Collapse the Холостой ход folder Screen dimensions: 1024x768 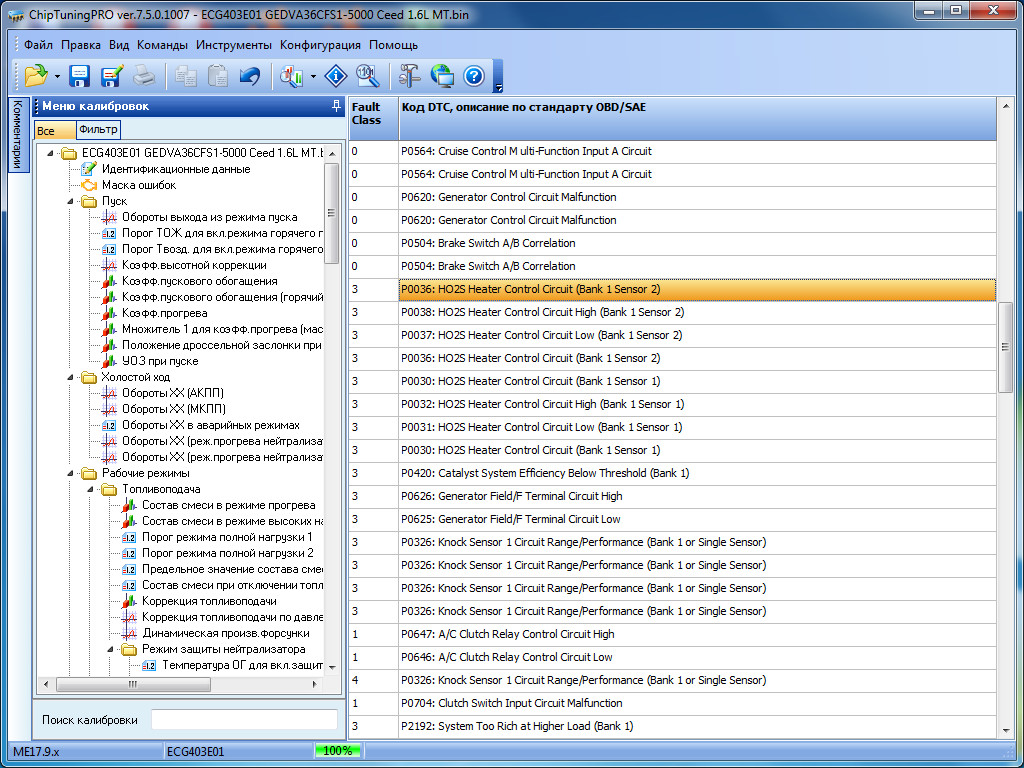point(70,377)
